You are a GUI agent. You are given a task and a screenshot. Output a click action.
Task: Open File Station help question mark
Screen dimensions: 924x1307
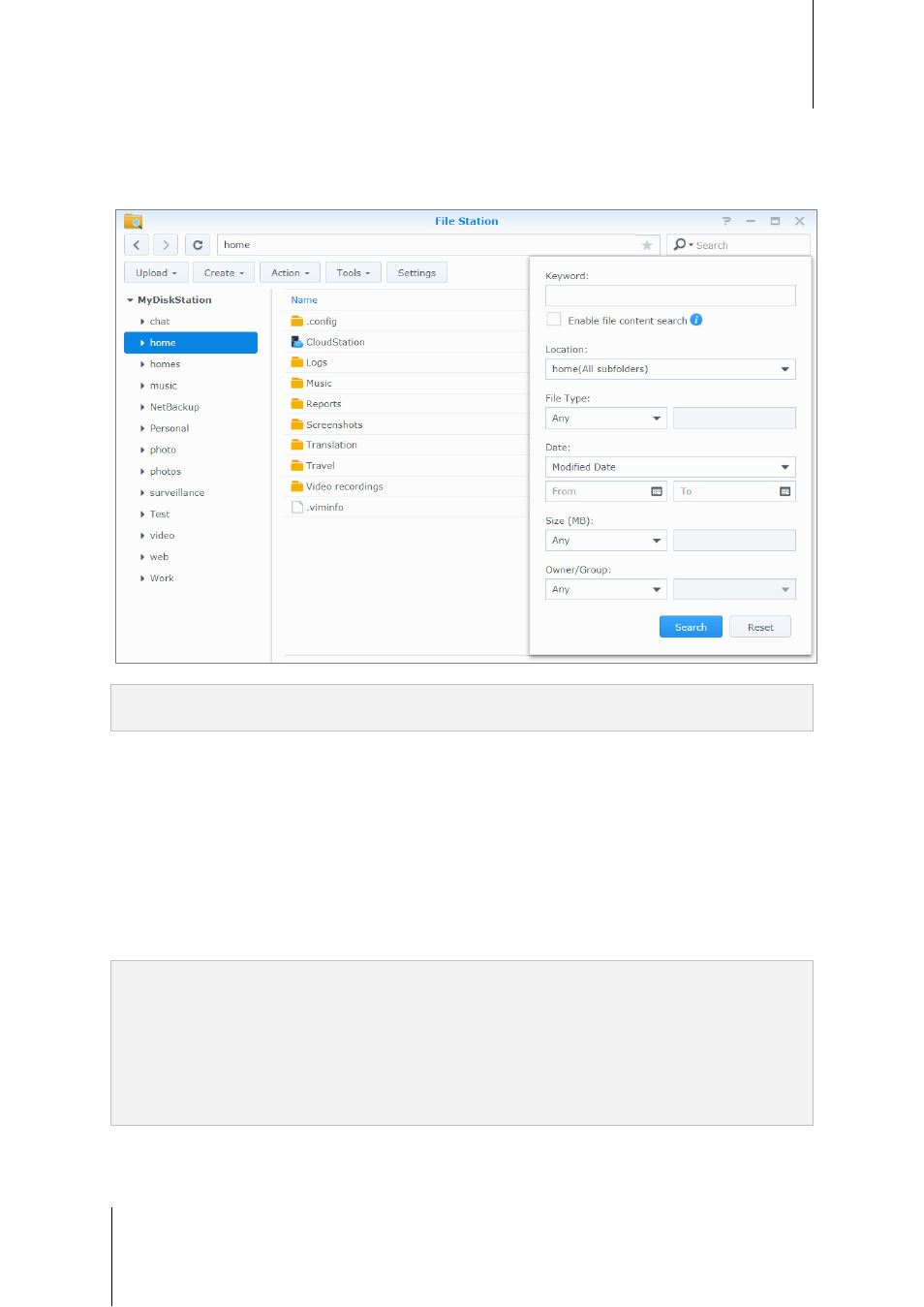726,221
